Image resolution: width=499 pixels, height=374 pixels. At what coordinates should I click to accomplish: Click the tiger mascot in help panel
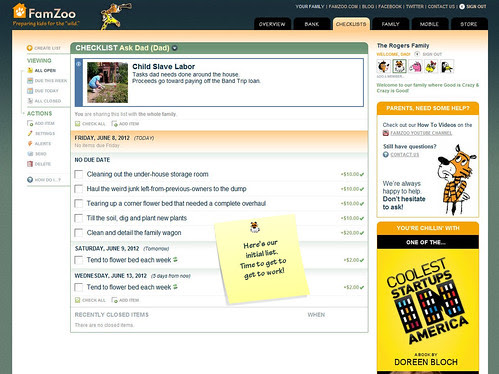point(456,179)
